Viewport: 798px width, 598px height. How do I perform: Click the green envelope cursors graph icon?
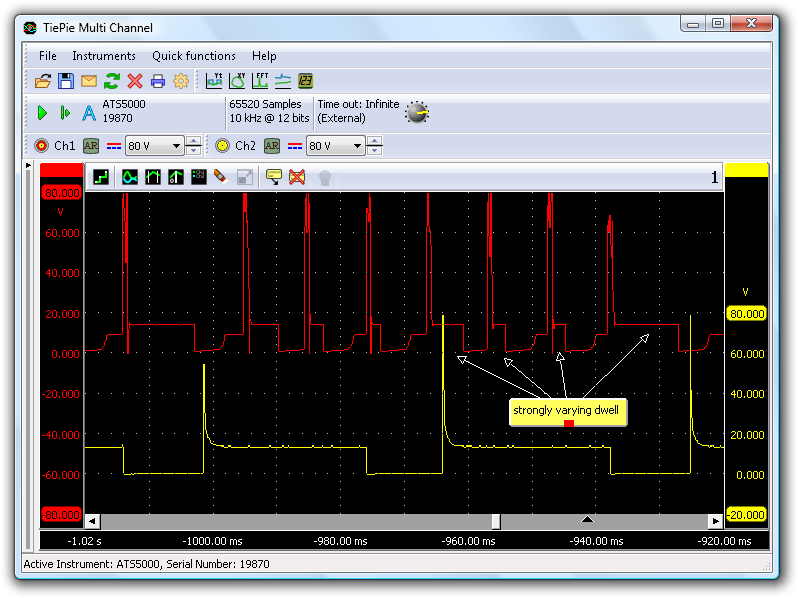point(153,177)
